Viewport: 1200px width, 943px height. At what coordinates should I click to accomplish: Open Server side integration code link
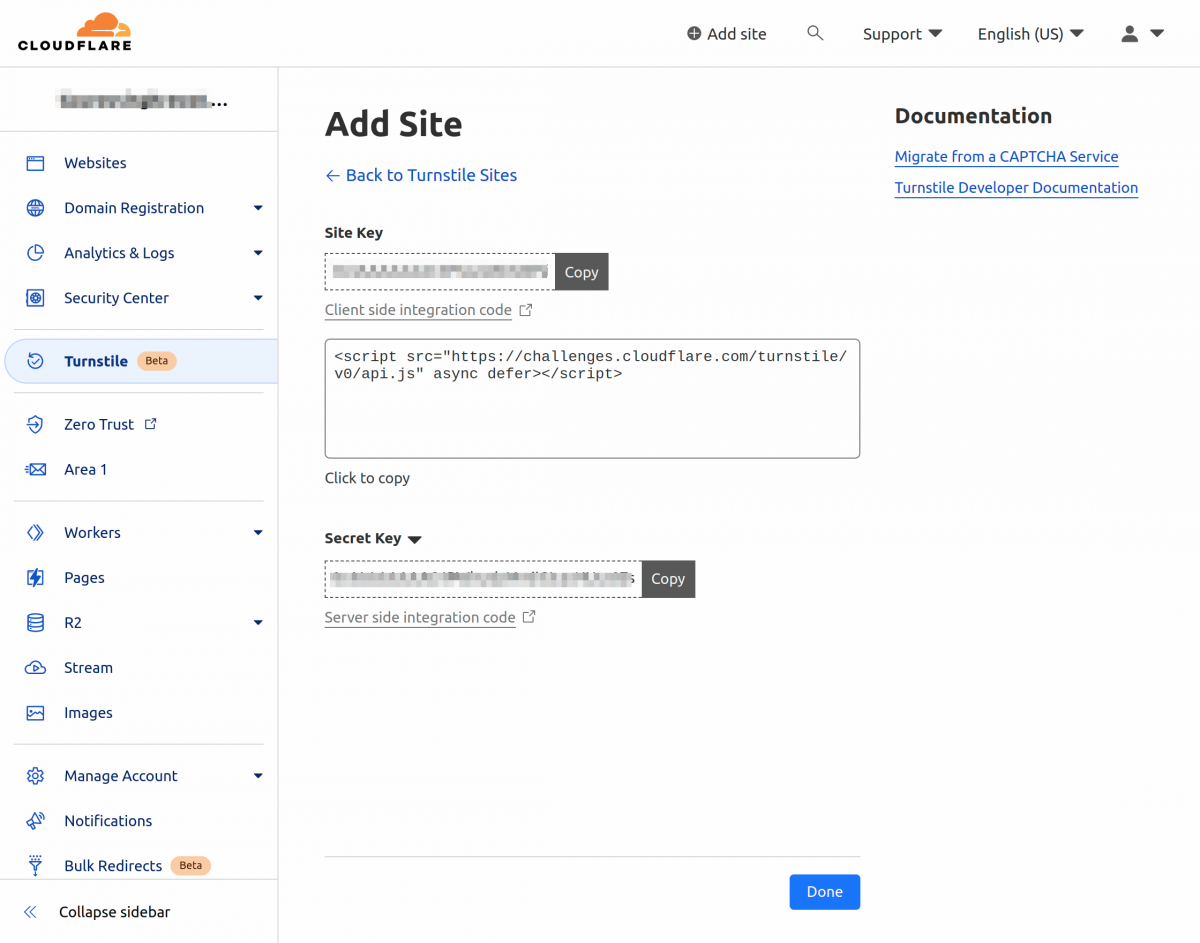(x=420, y=617)
